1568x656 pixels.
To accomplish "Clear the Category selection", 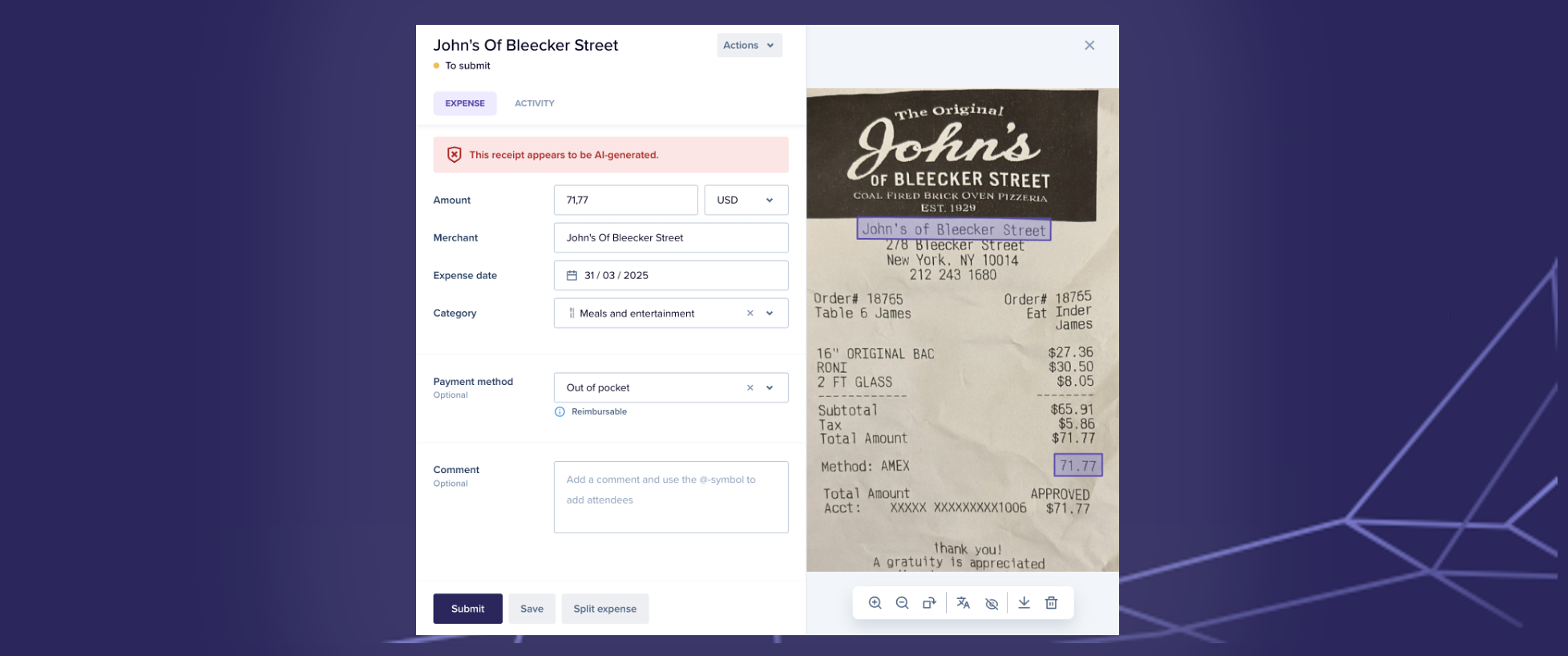I will coord(750,314).
